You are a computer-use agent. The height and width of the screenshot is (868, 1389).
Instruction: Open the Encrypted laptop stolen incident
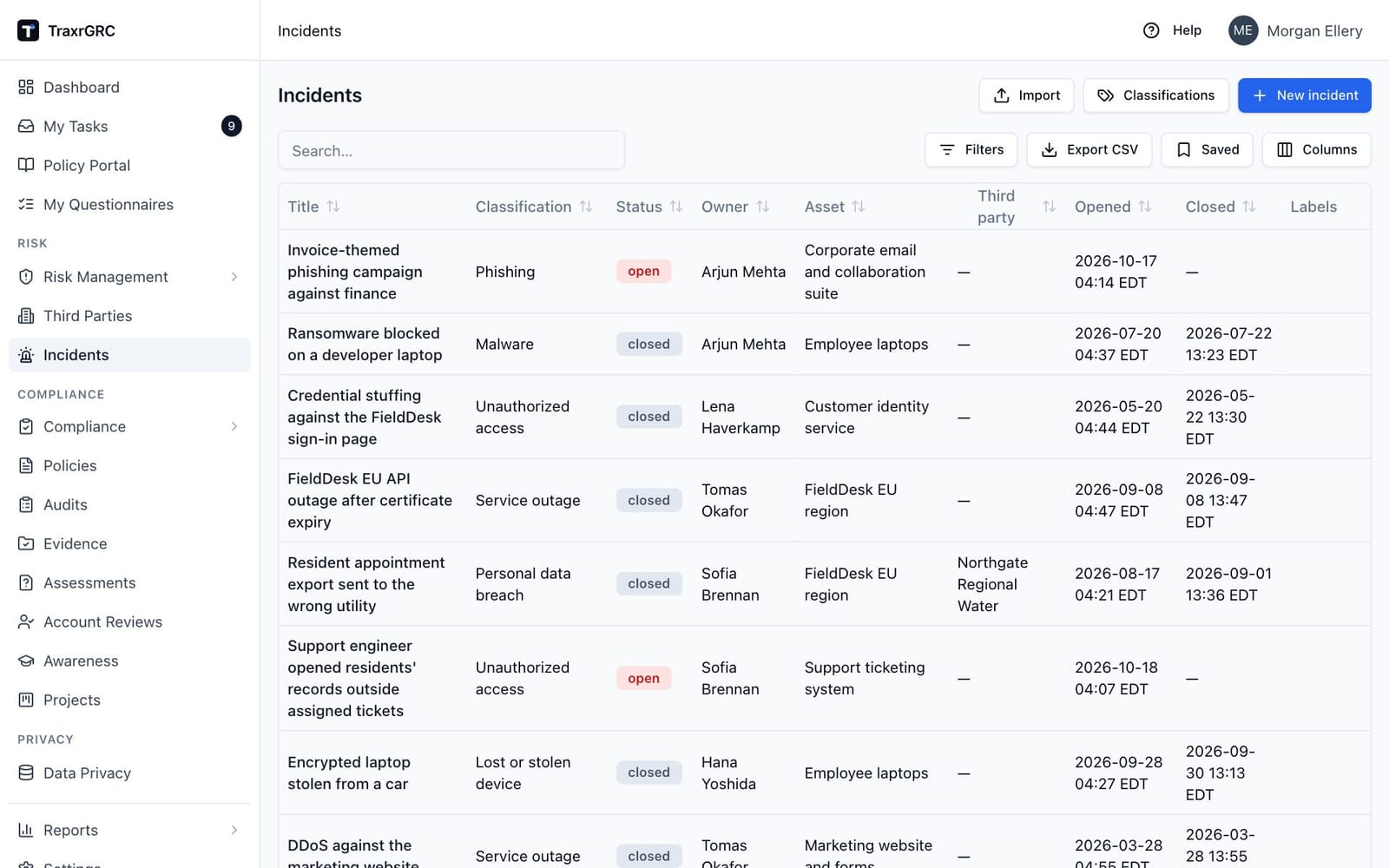(349, 773)
